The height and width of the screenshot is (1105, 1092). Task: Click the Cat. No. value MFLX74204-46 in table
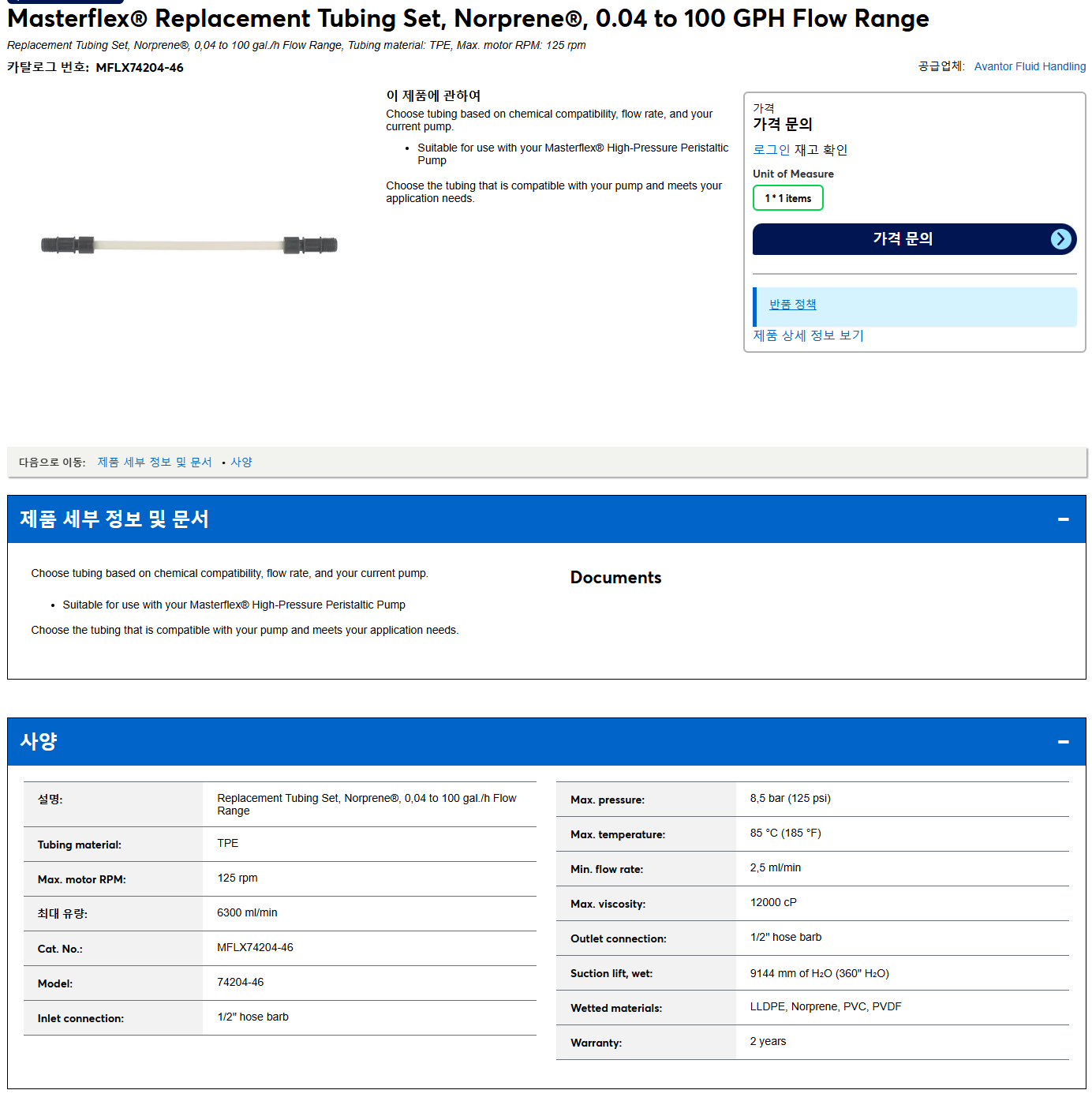(x=255, y=947)
